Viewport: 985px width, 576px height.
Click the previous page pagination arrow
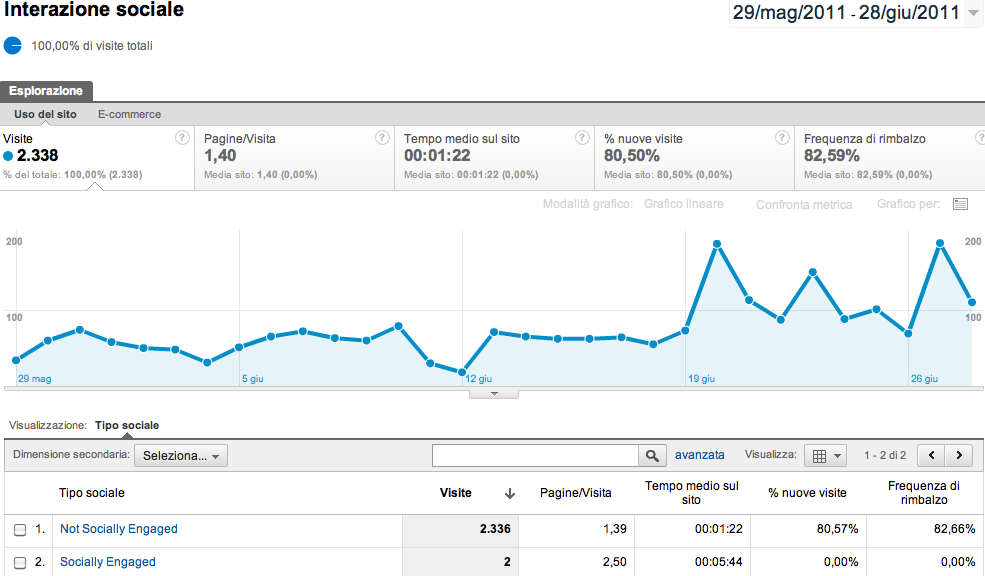(x=930, y=455)
